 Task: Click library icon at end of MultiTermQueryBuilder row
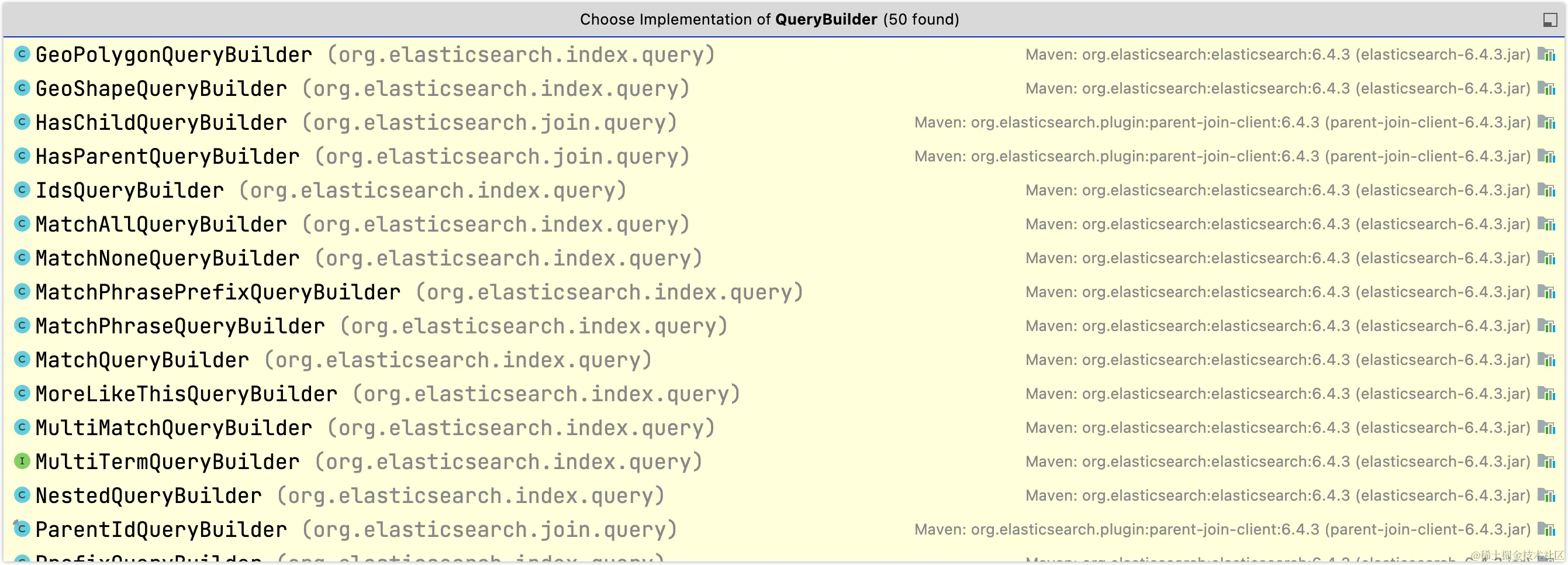click(x=1546, y=461)
